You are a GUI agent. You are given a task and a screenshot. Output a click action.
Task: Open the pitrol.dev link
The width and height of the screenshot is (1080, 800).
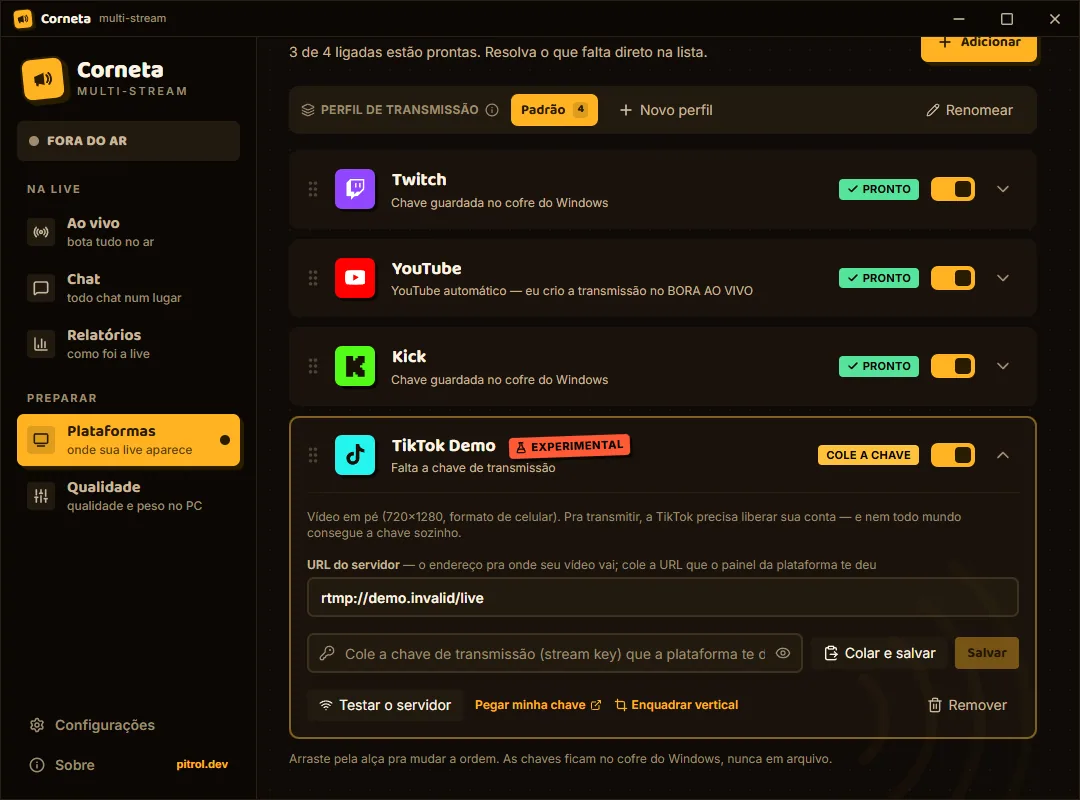[x=202, y=764]
